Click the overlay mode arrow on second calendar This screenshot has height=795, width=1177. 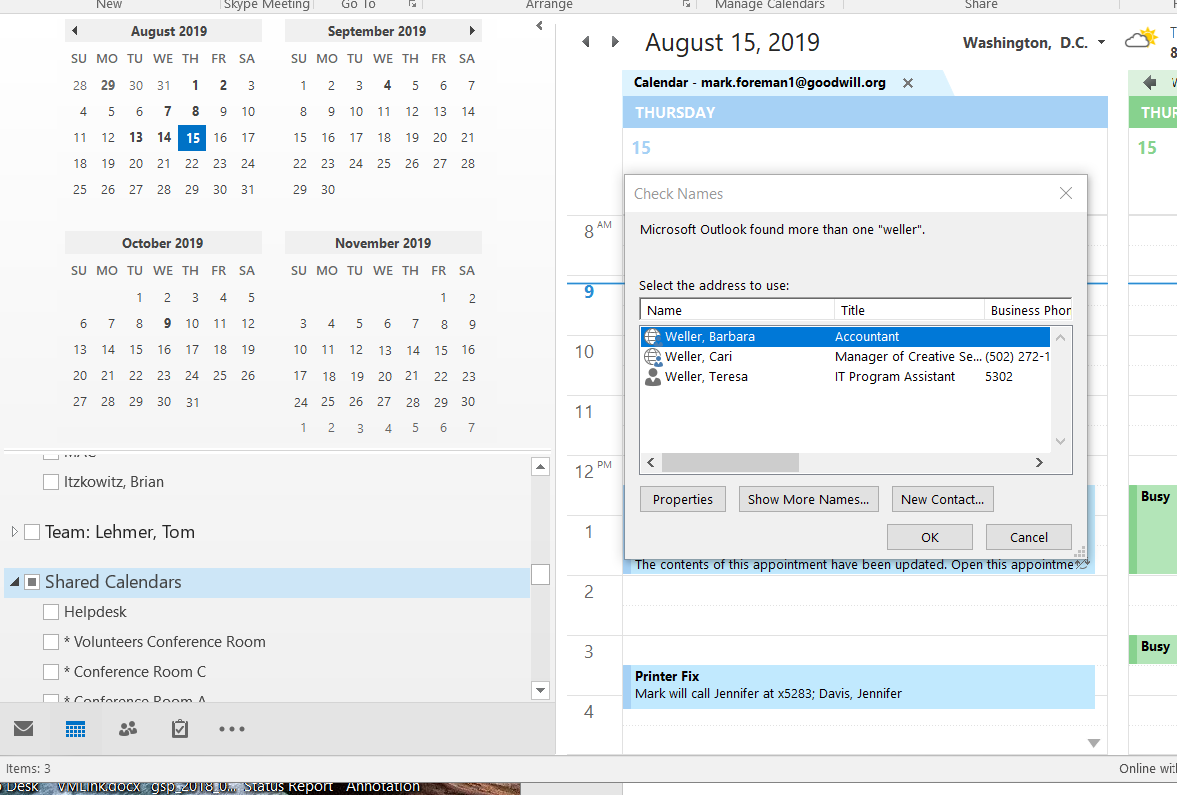click(x=1149, y=83)
